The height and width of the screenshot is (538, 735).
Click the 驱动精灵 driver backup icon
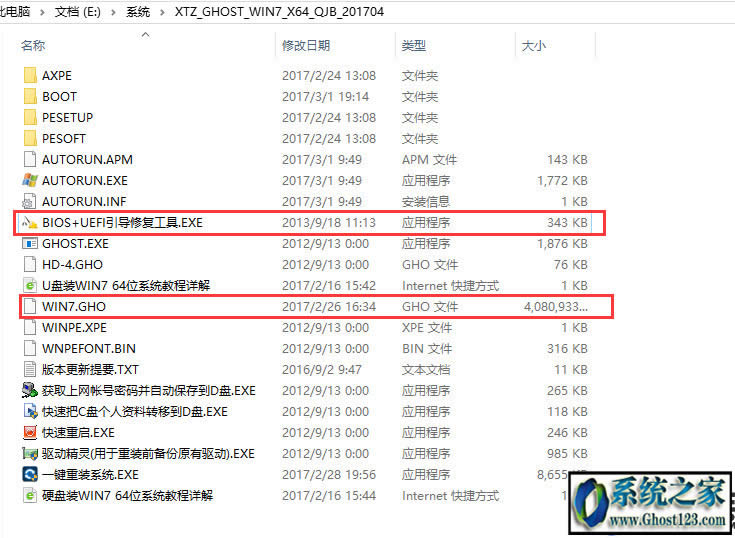30,454
